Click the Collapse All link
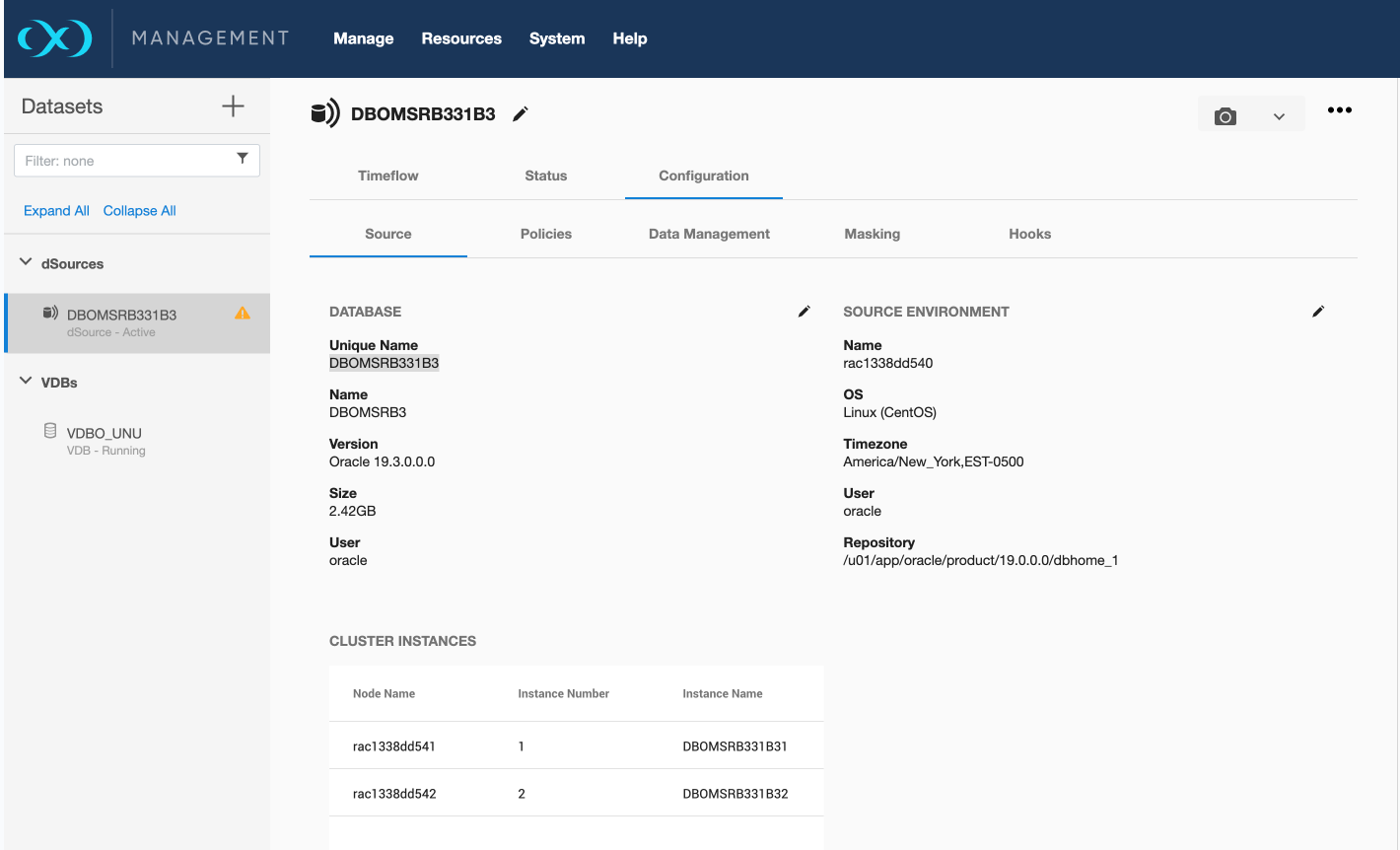This screenshot has height=850, width=1400. tap(139, 211)
